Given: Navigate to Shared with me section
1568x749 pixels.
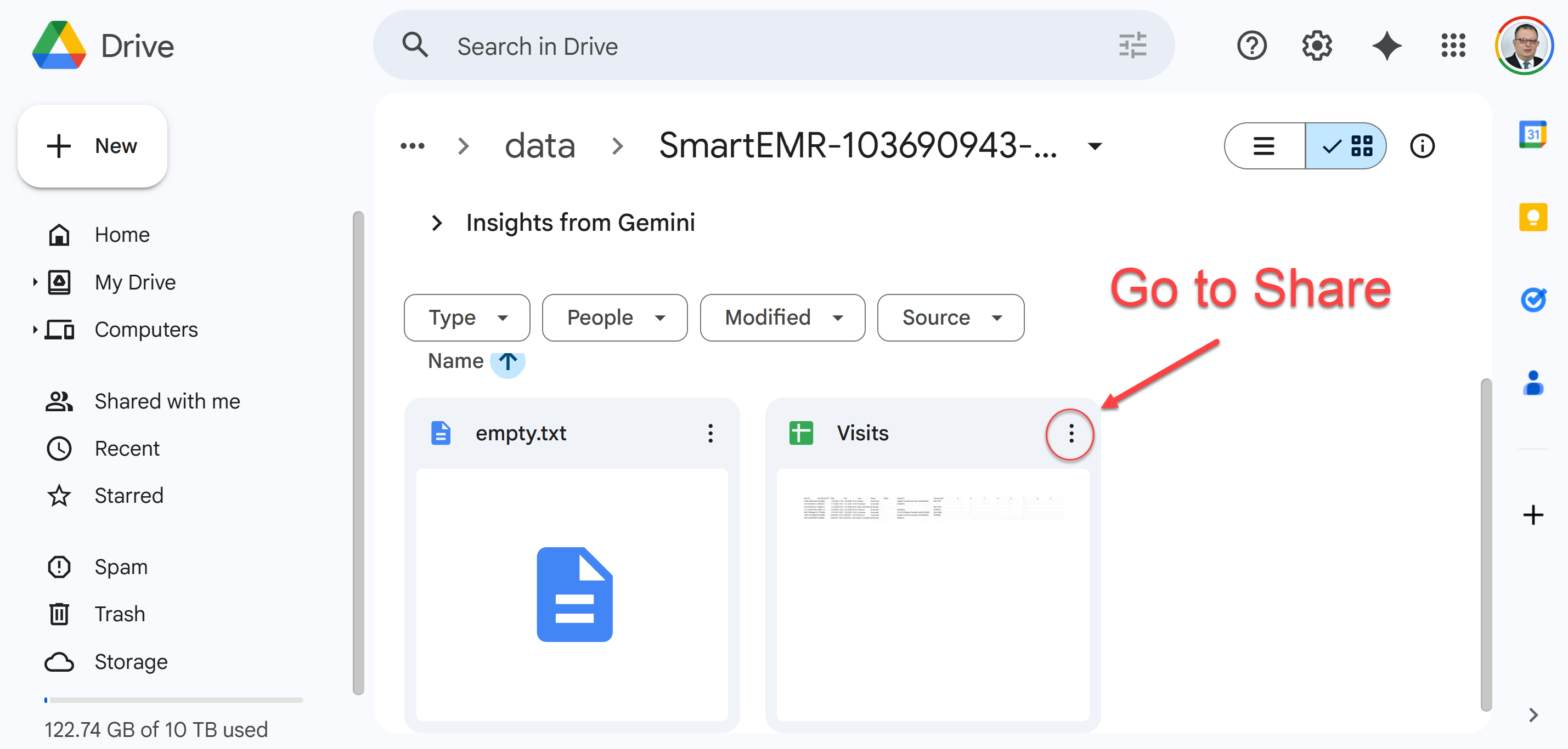Looking at the screenshot, I should (x=167, y=400).
